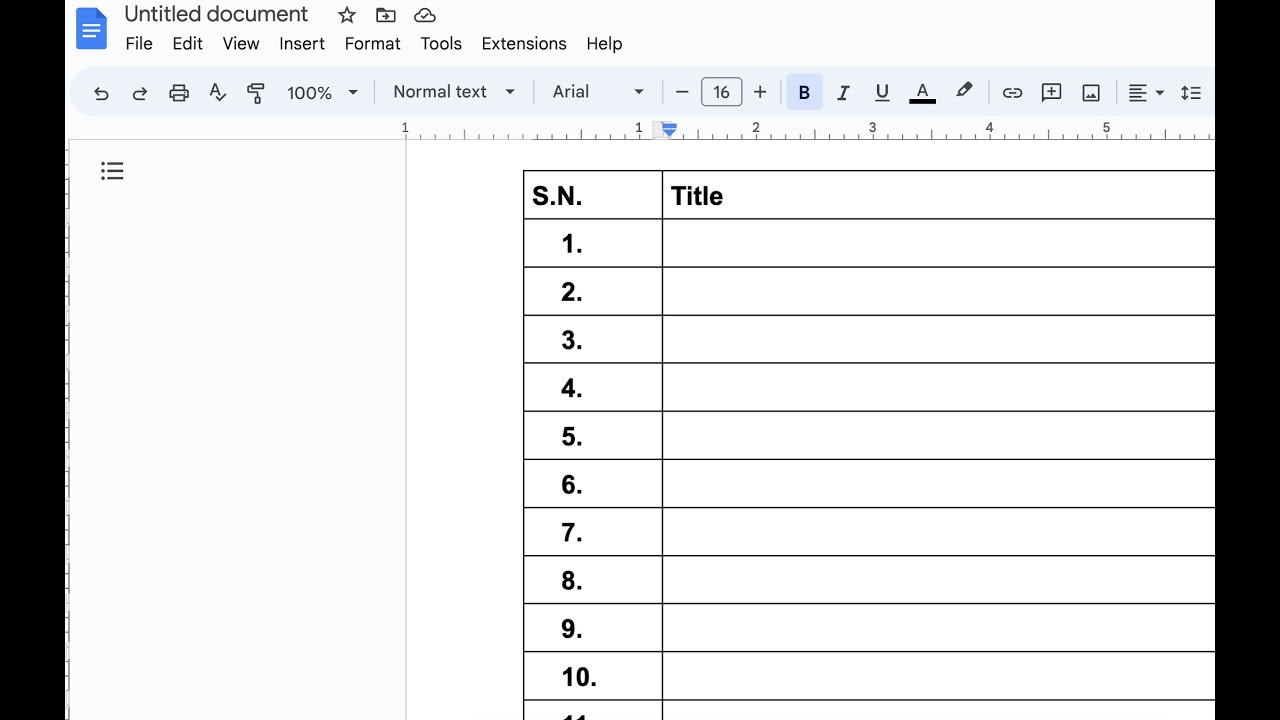The height and width of the screenshot is (720, 1280).
Task: Open the Format menu
Action: [x=372, y=43]
